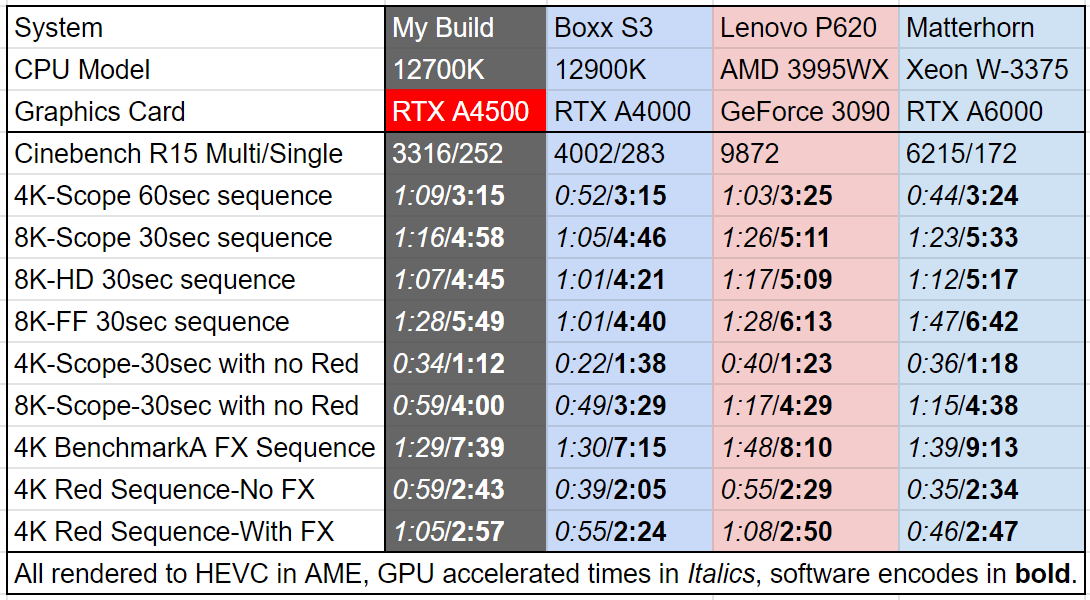Click the My Build header cell
Viewport: 1090px width, 600px height.
tap(466, 28)
